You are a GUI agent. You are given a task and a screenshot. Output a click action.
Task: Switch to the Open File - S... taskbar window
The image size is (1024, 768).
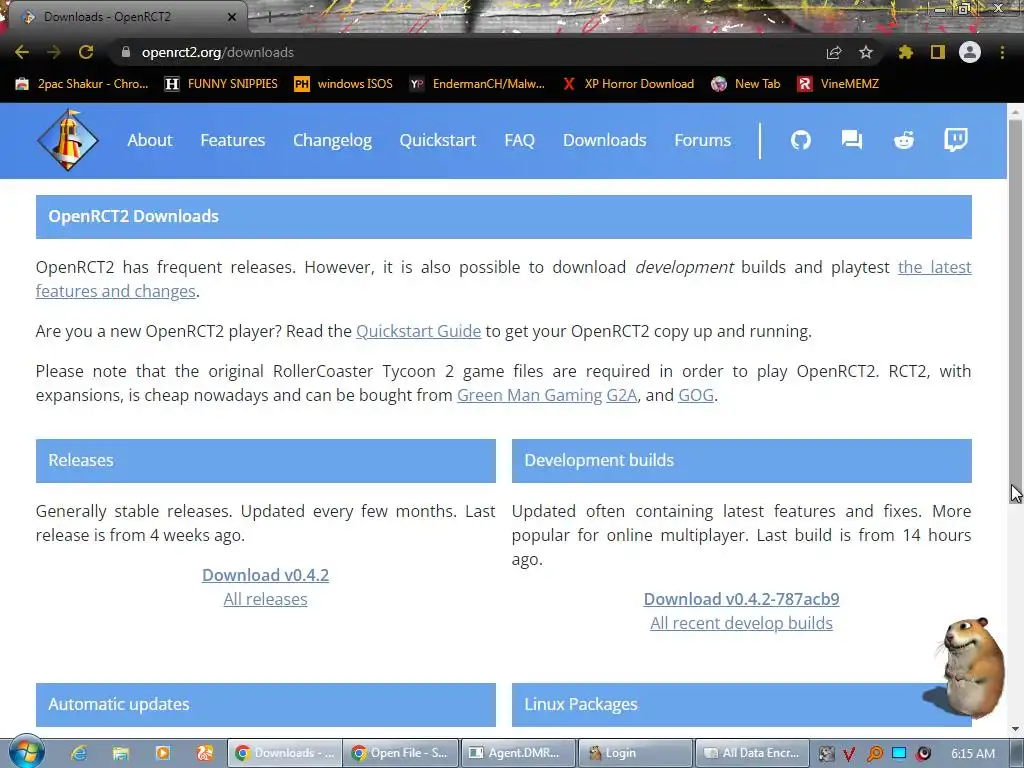[401, 753]
